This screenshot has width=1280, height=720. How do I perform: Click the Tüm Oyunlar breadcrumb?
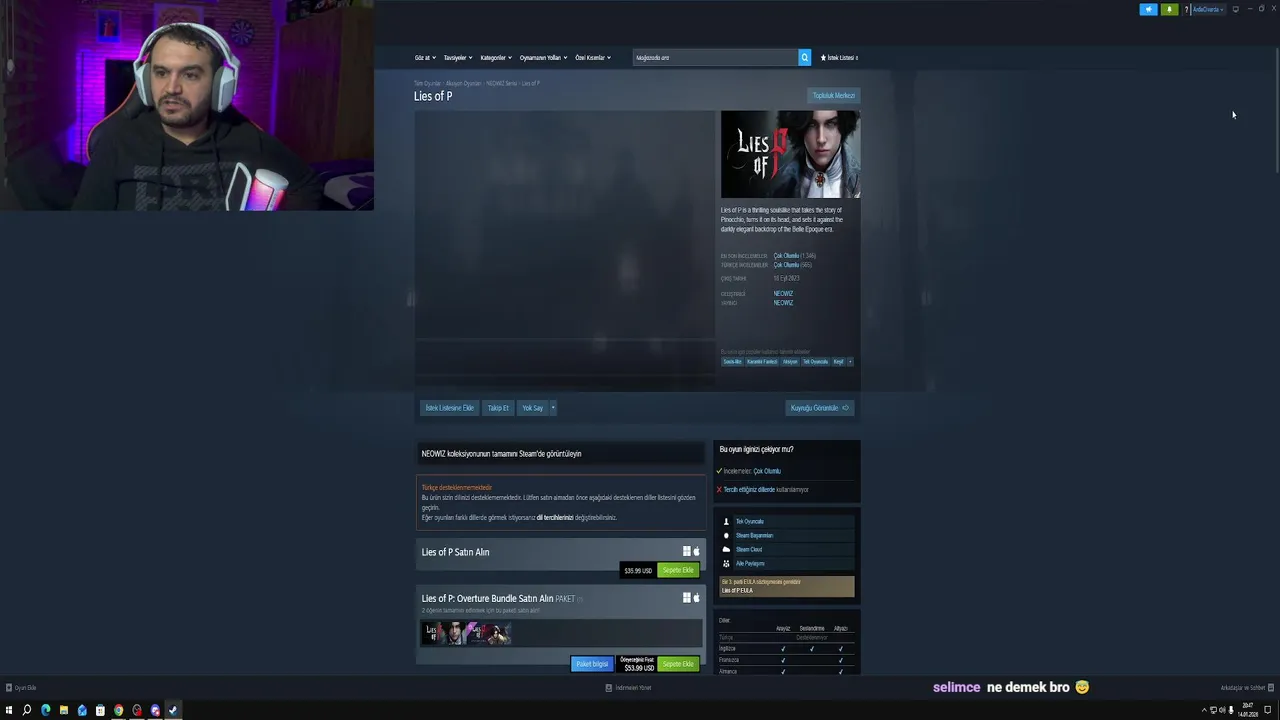(x=427, y=83)
